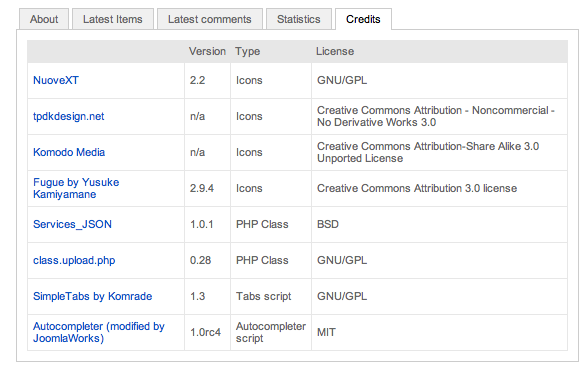
Task: Click GNU/GPL in the class.upload.php row
Action: click(342, 260)
